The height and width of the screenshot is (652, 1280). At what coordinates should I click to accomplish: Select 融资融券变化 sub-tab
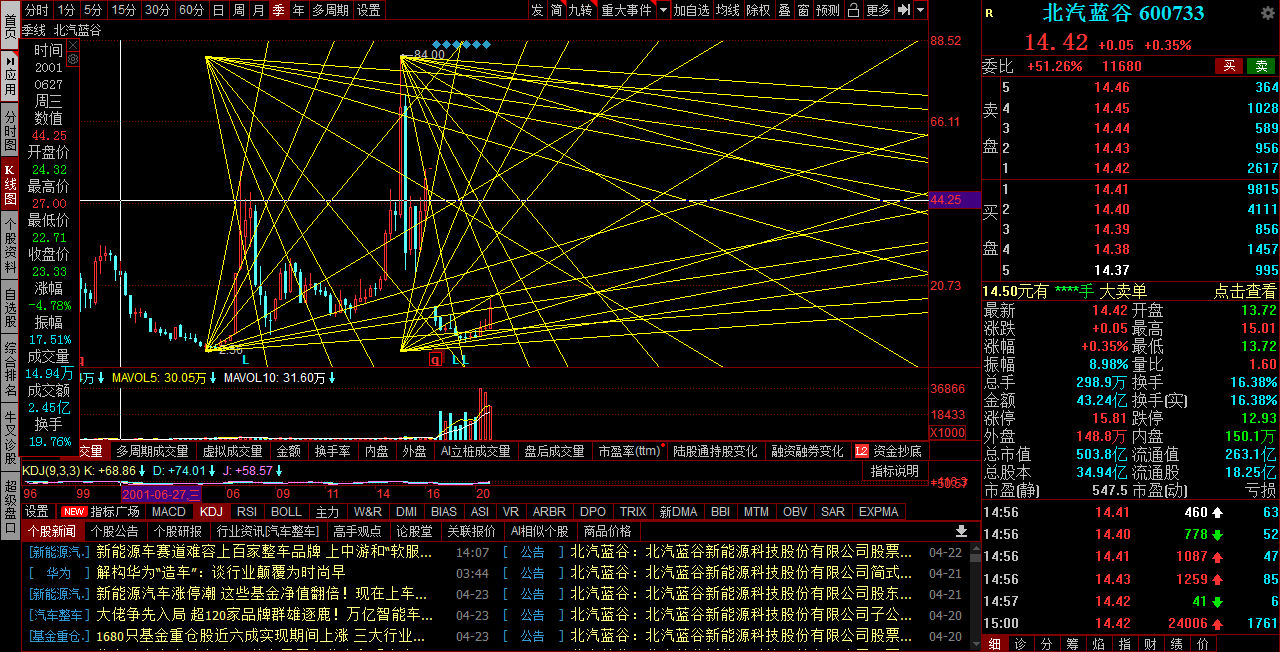tap(807, 452)
